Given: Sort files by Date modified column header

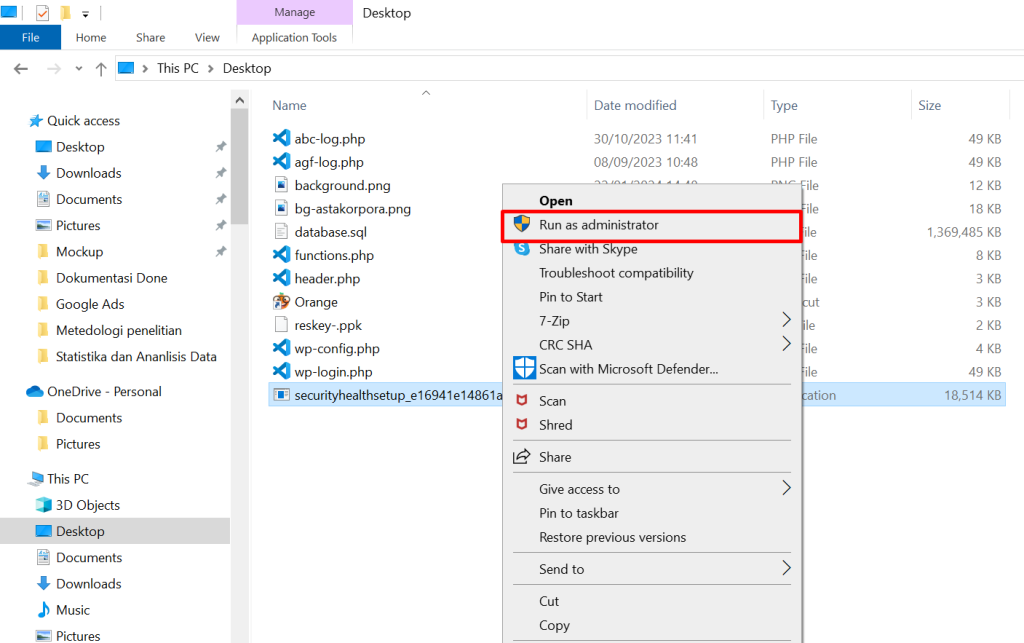Looking at the screenshot, I should (635, 105).
